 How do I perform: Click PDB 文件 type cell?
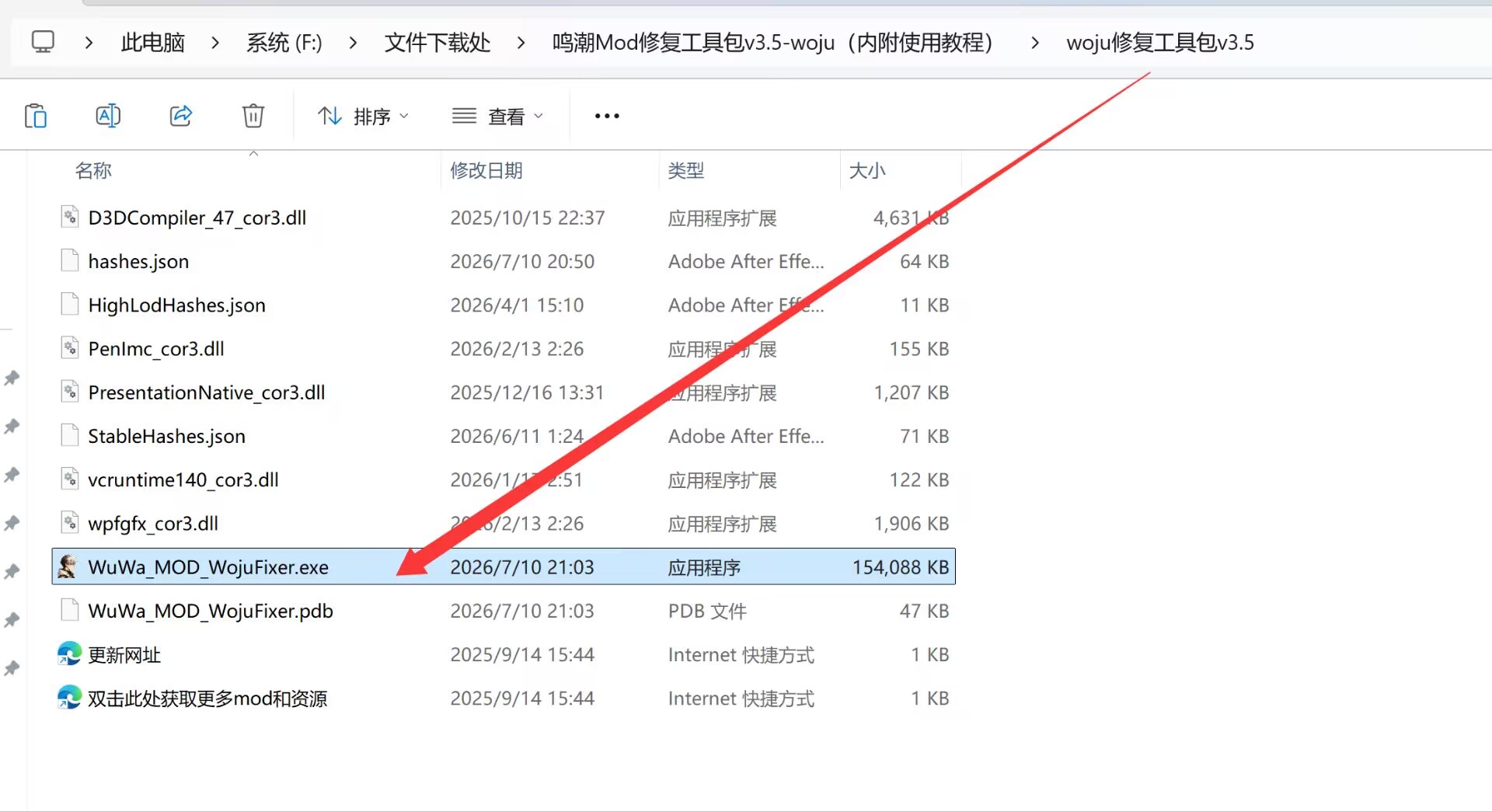(x=707, y=611)
